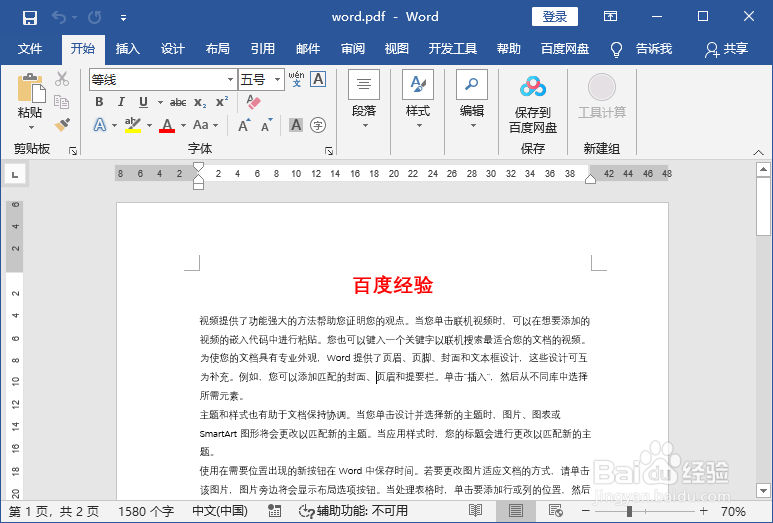Toggle Subscript formatting
This screenshot has width=773, height=523.
click(200, 103)
